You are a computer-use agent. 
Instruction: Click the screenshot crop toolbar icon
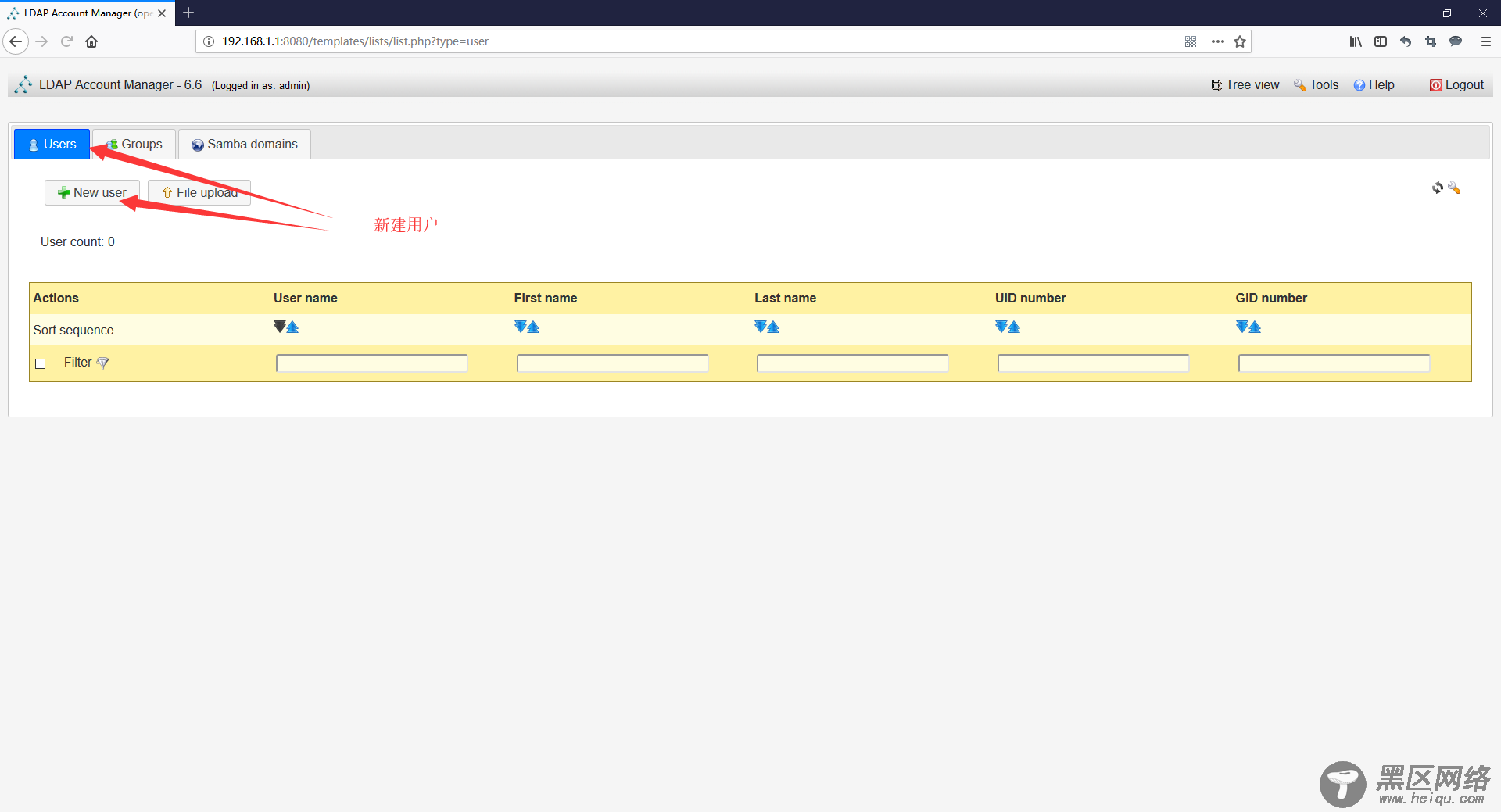coord(1431,41)
